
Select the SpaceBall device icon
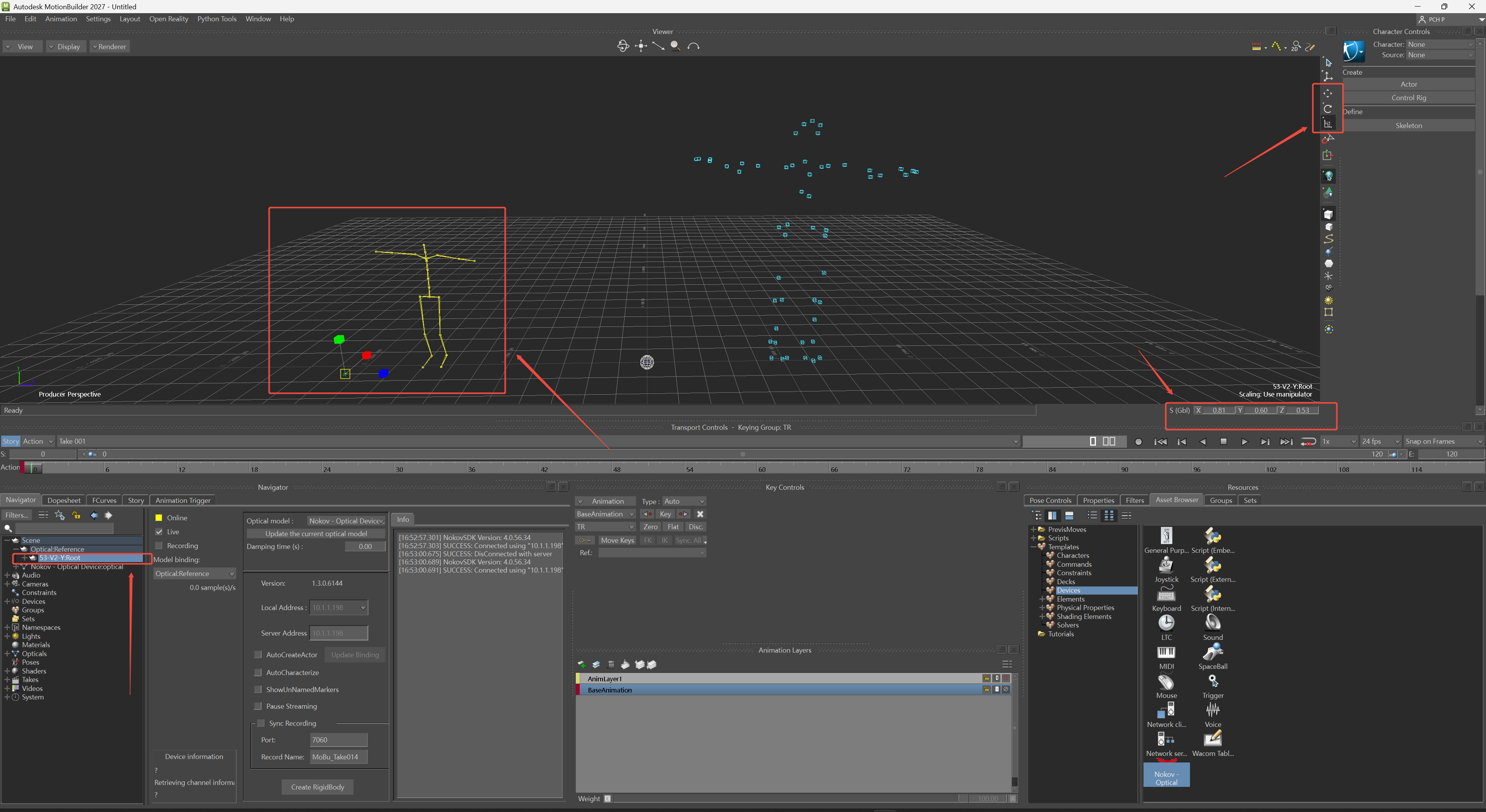1212,657
